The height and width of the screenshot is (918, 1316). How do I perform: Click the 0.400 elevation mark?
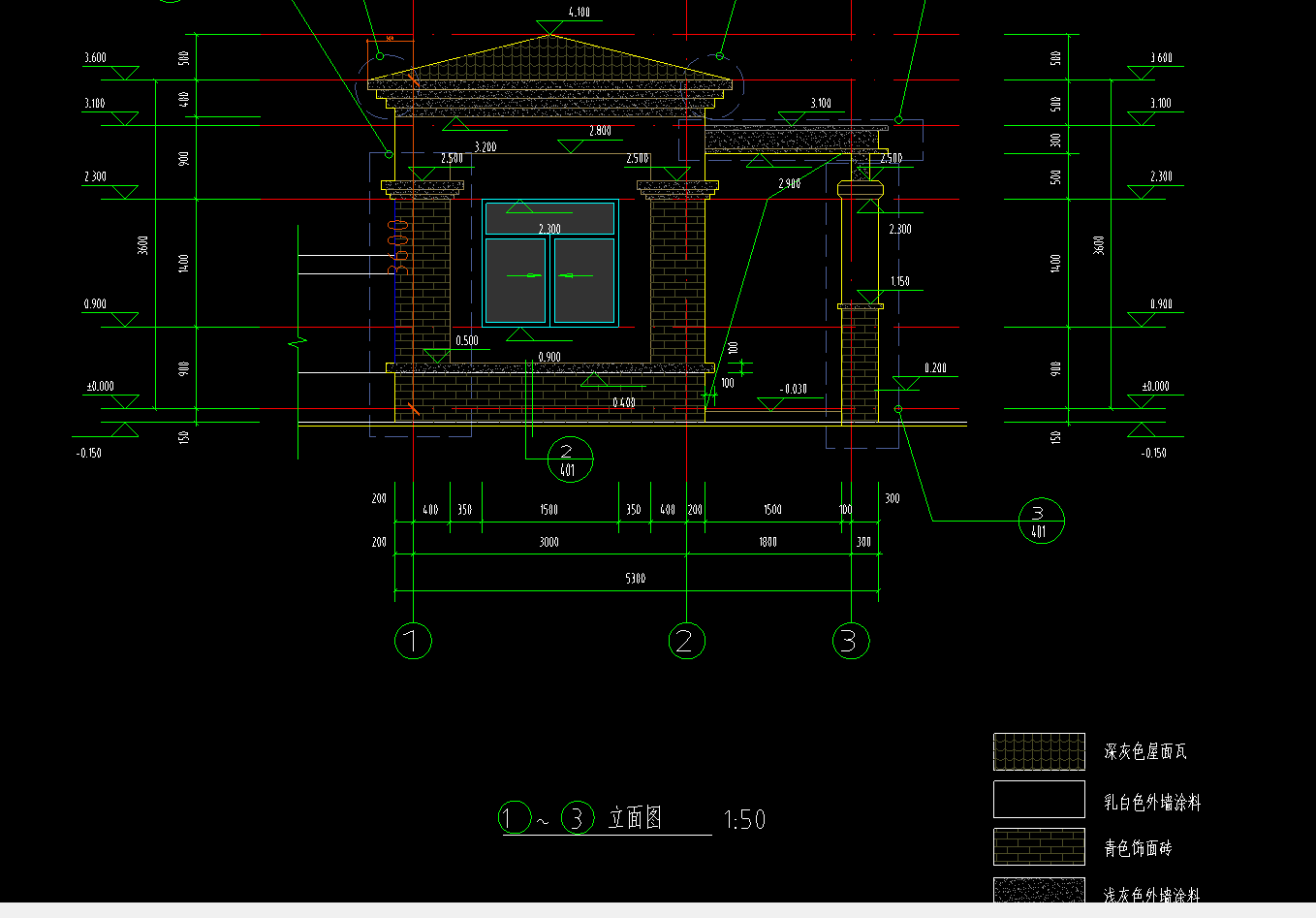coord(624,402)
